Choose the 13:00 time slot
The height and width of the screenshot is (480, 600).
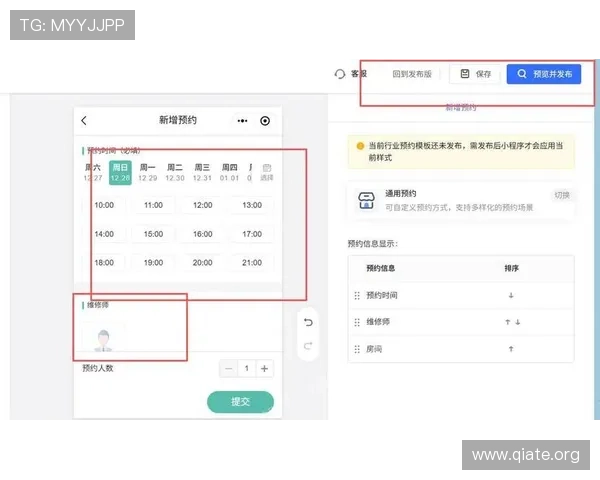click(x=252, y=205)
